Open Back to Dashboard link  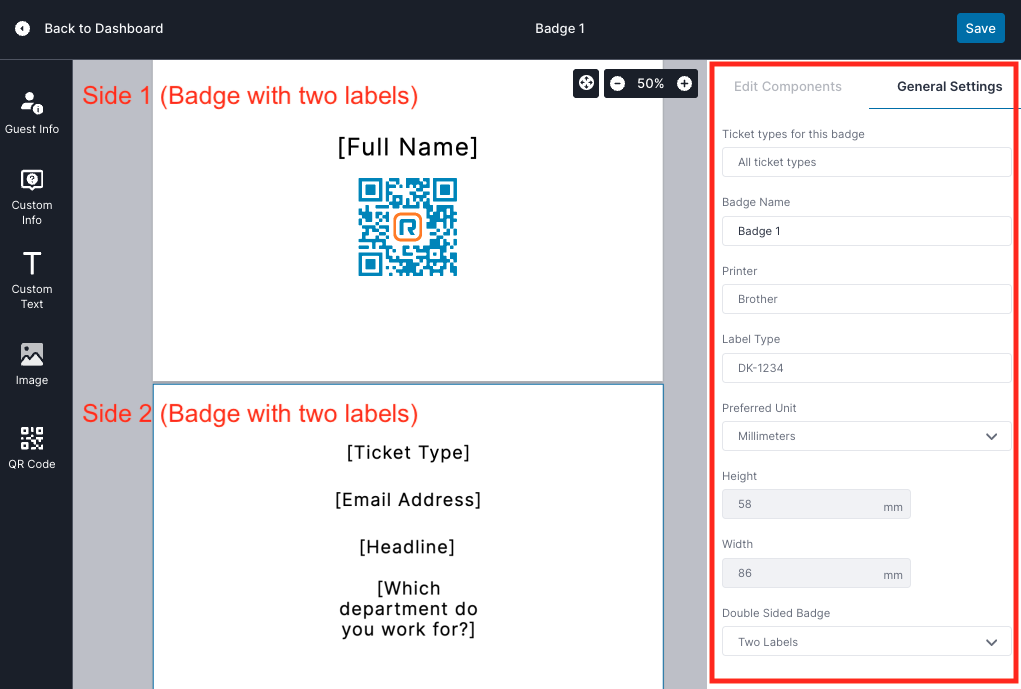point(104,29)
